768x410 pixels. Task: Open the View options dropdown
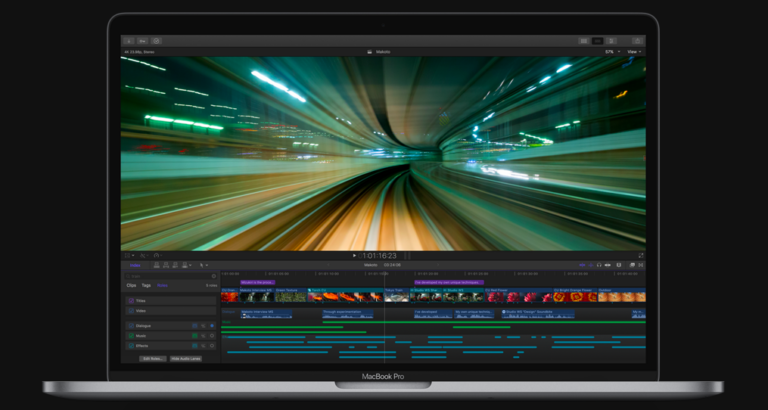coord(634,52)
